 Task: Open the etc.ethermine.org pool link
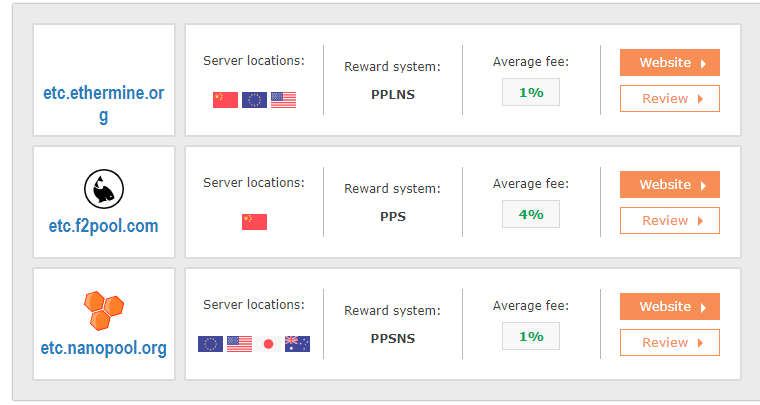[x=104, y=104]
